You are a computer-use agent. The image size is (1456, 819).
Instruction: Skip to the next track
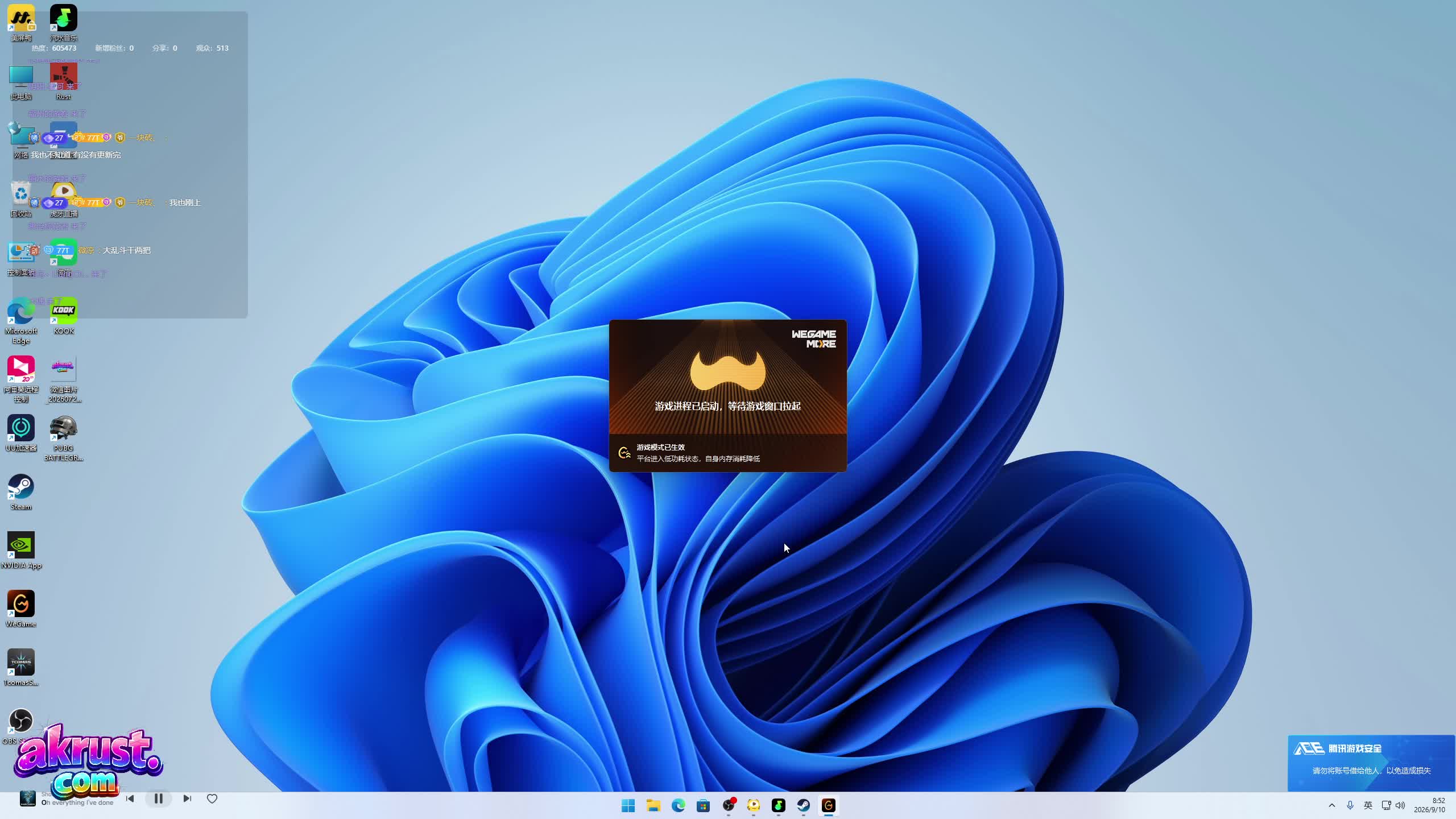[187, 799]
